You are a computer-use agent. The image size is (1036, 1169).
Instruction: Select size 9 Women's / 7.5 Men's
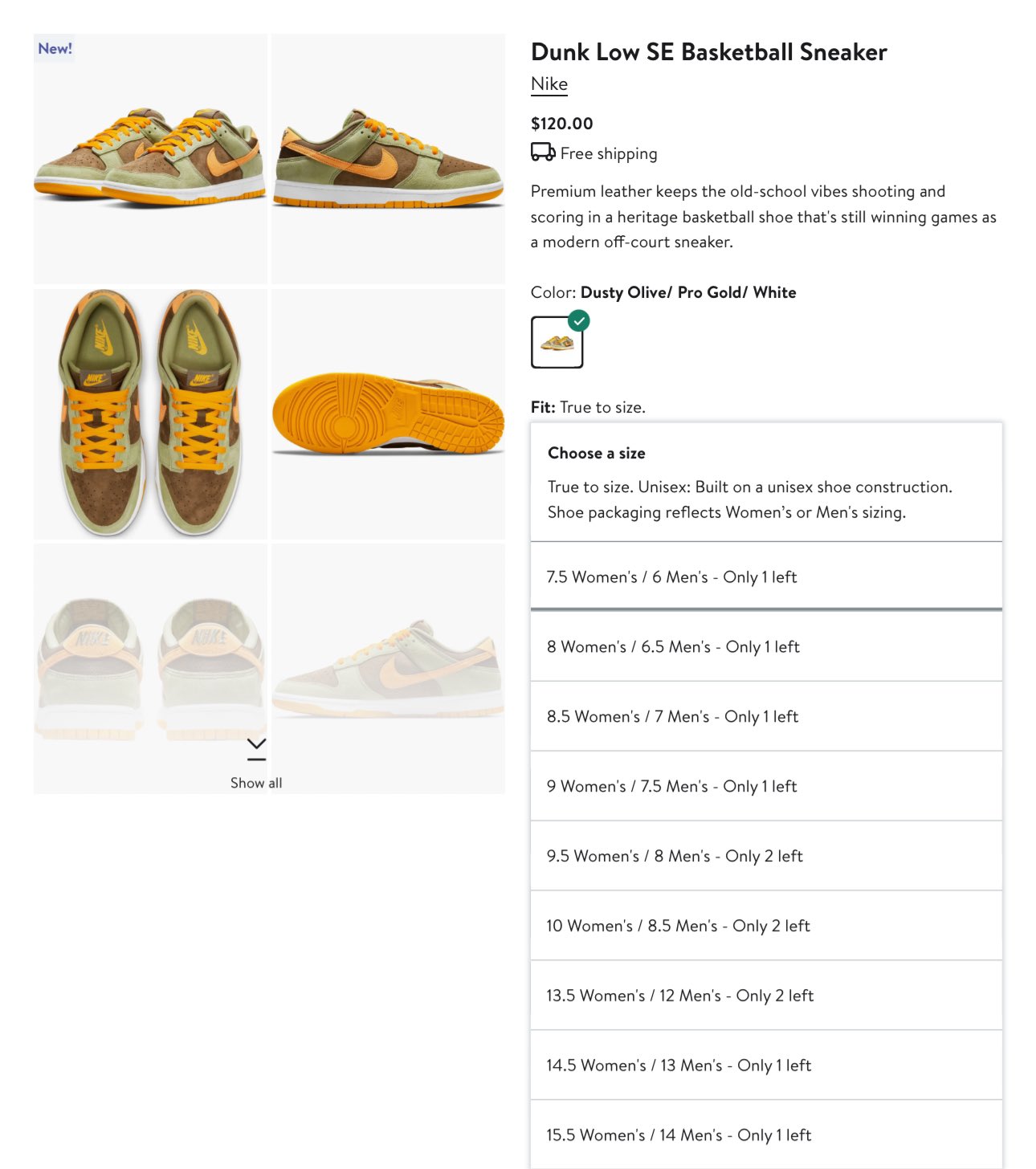766,786
